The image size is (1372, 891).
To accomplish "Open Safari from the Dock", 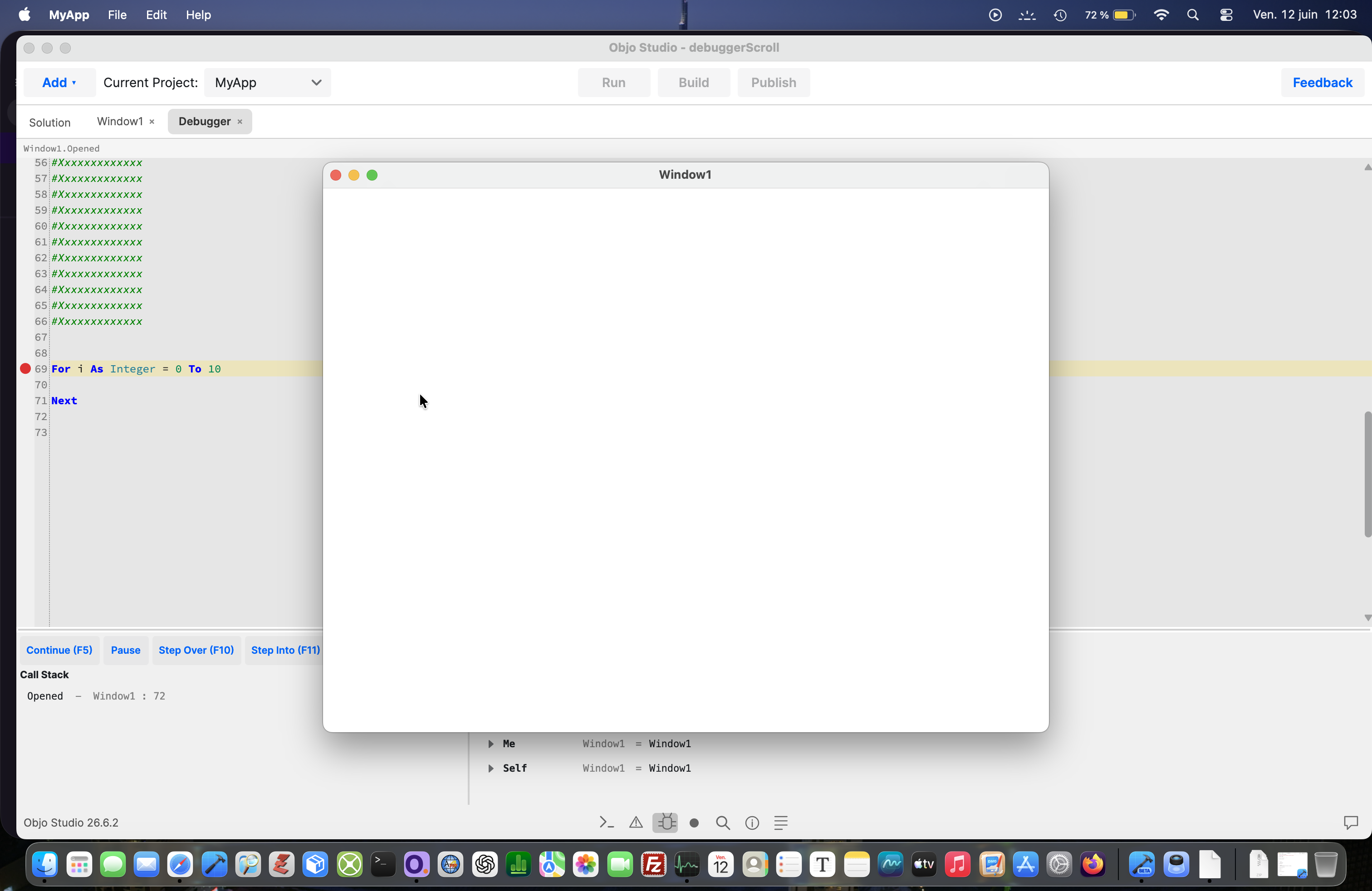I will [180, 864].
